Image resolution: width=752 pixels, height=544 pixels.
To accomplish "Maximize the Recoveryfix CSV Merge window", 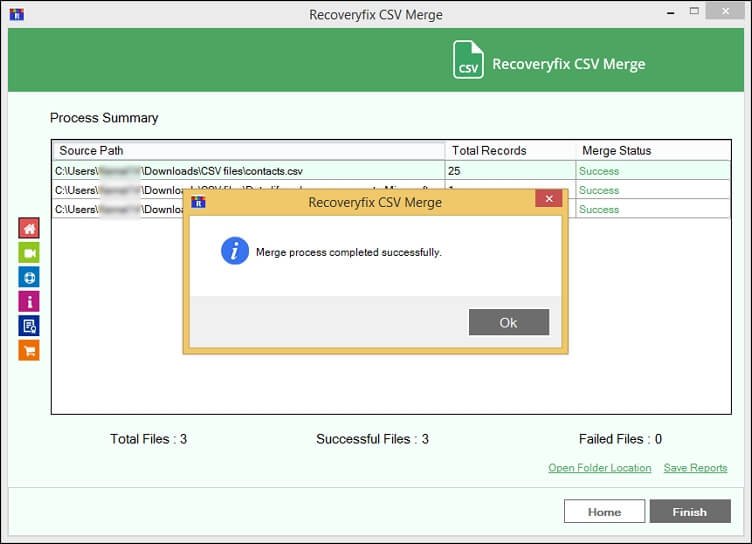I will click(x=694, y=11).
